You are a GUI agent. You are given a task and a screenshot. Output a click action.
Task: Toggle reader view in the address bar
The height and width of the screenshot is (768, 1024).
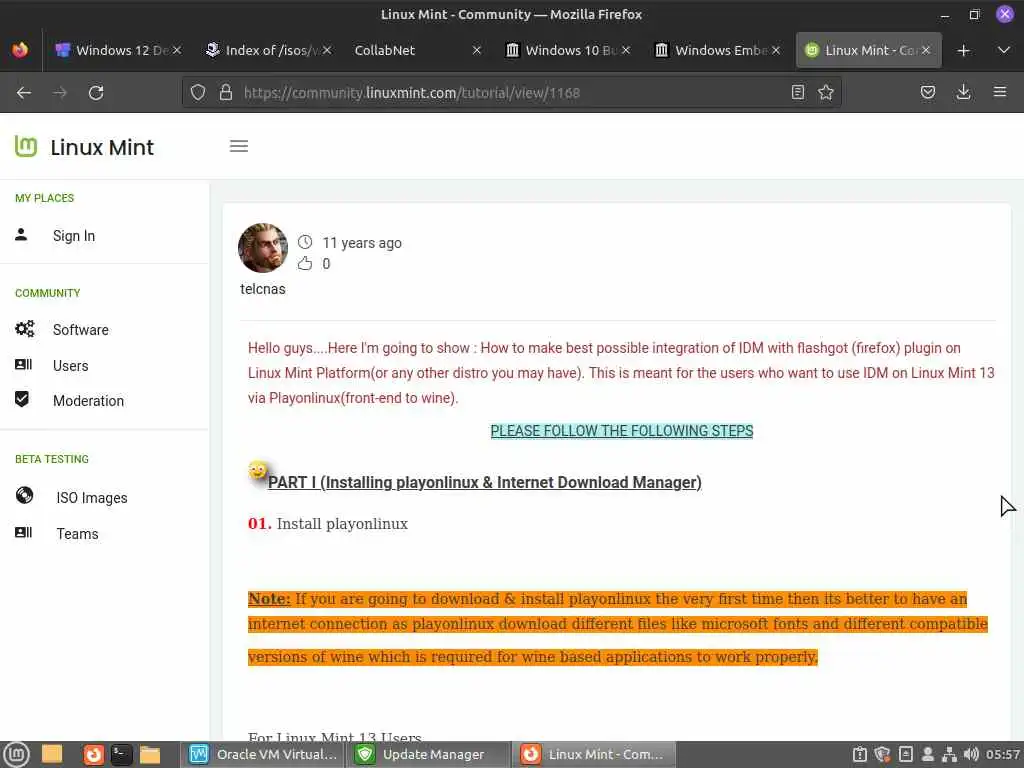(x=797, y=92)
